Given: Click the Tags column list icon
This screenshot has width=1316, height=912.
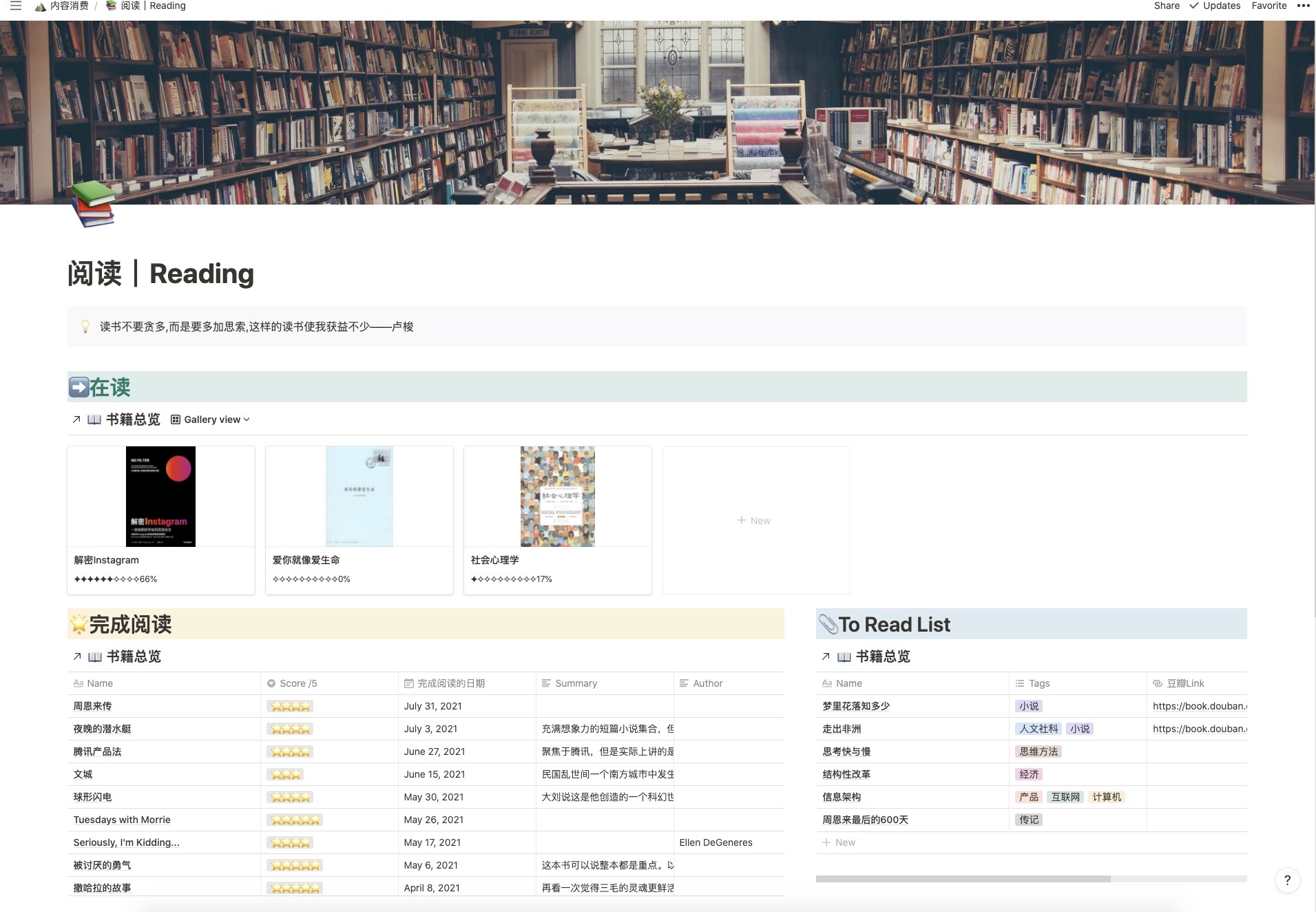Looking at the screenshot, I should pos(1020,683).
